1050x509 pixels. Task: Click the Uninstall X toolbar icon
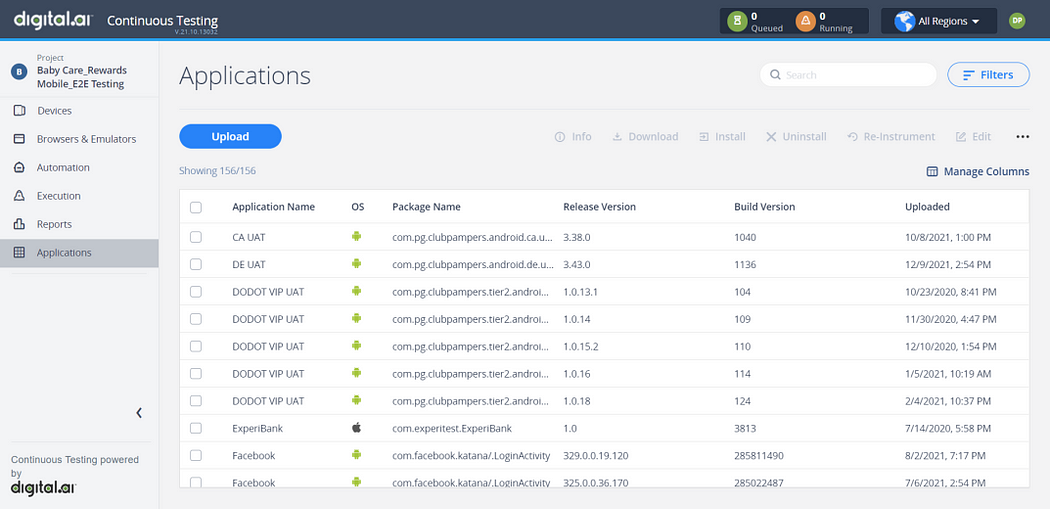pos(771,137)
